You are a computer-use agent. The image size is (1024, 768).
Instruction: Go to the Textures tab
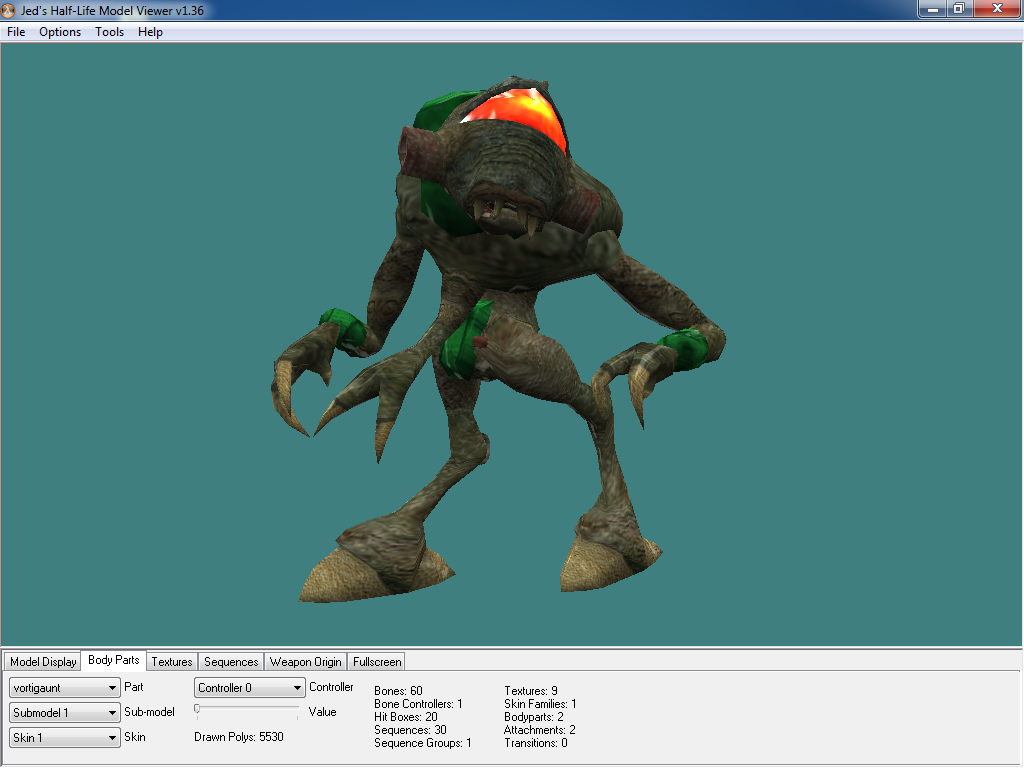coord(172,662)
